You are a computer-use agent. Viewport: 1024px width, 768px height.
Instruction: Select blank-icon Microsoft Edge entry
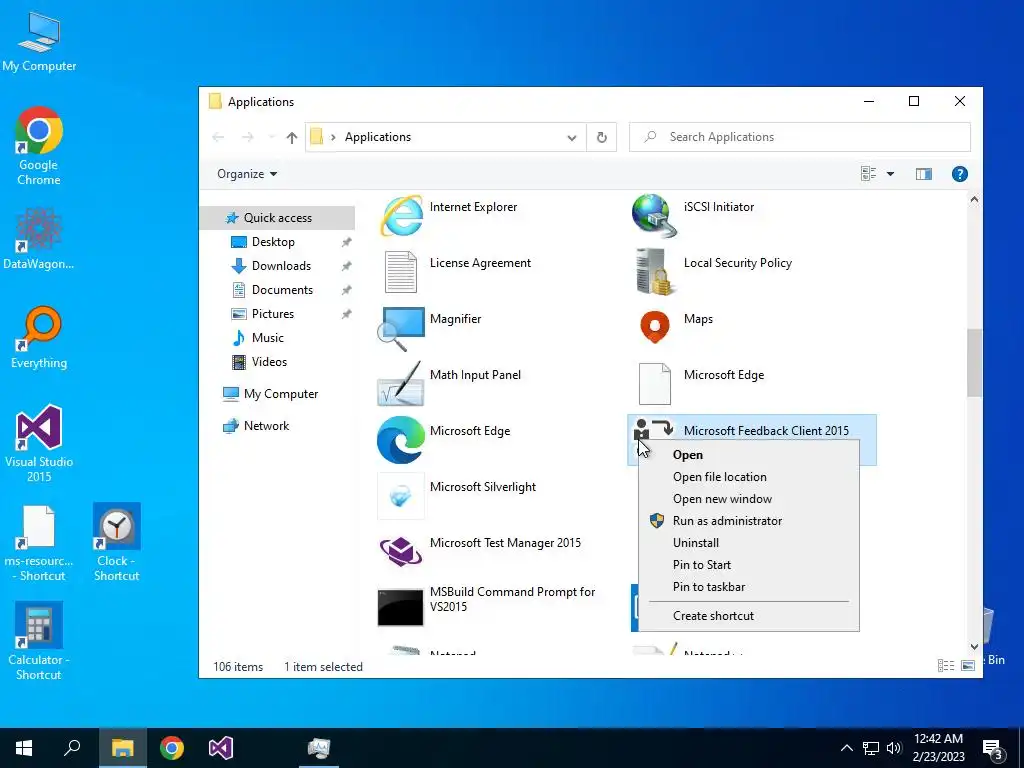coord(654,385)
